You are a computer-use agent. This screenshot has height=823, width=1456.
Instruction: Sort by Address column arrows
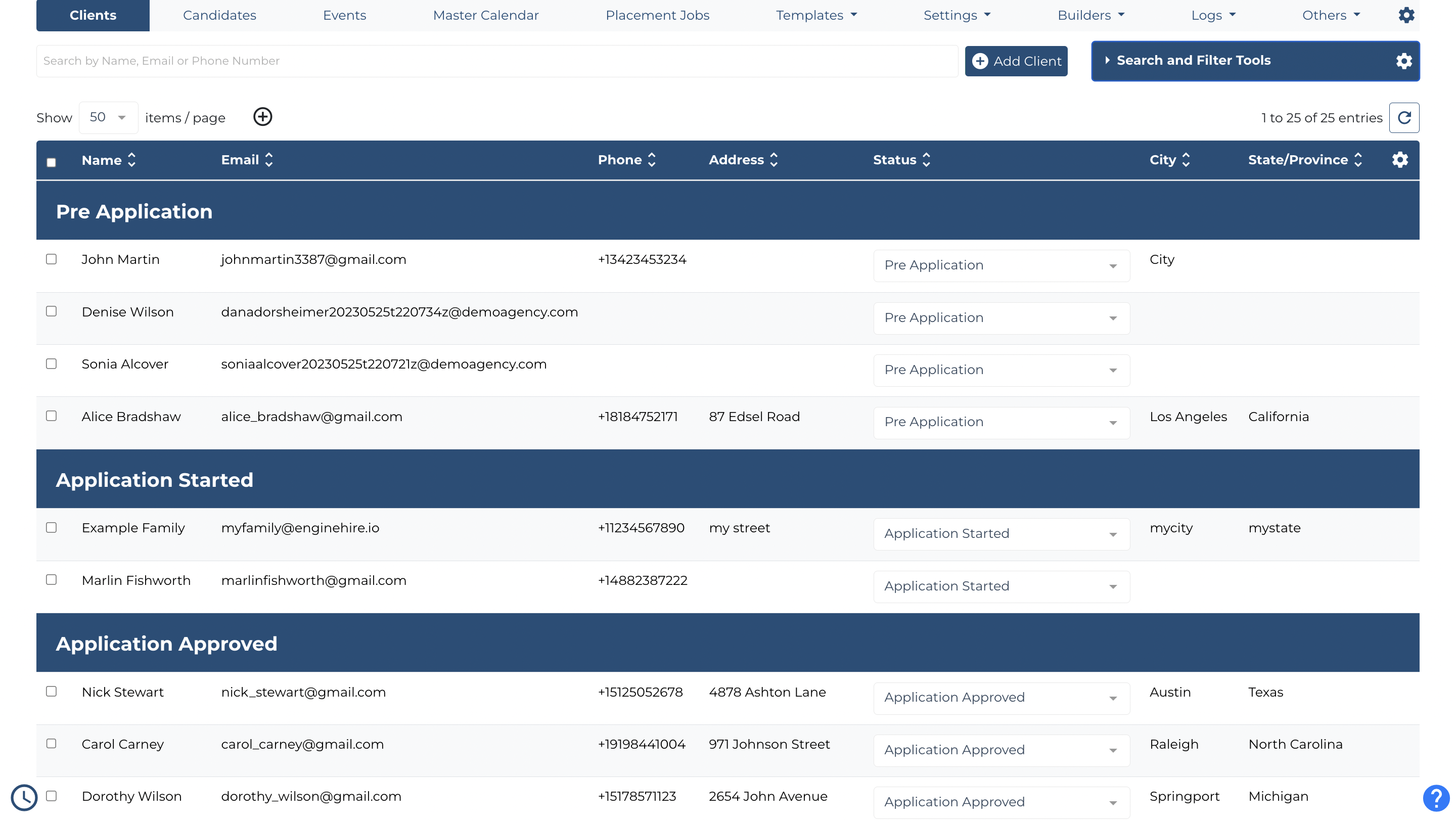774,160
